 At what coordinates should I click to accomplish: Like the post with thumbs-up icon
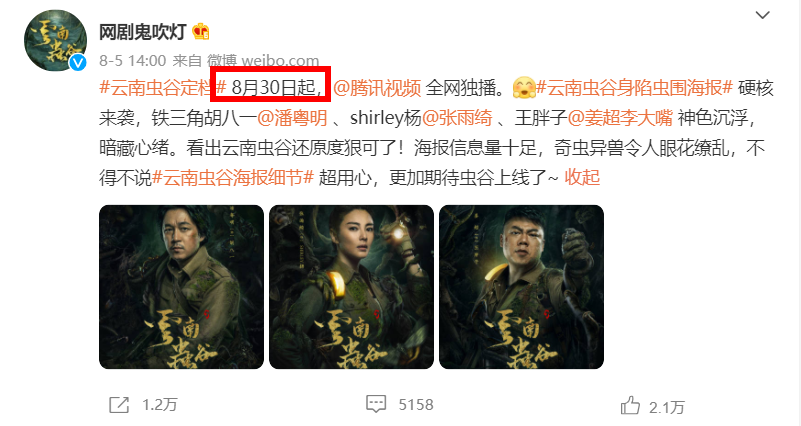point(630,406)
